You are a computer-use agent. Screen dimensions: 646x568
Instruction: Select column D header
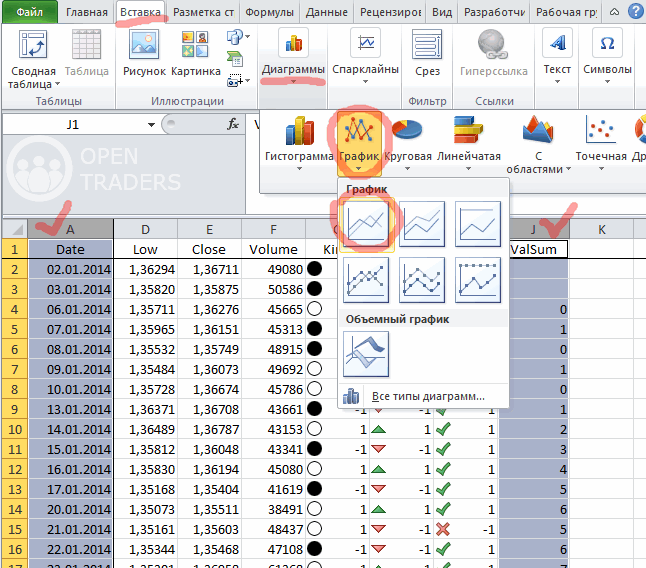(x=145, y=229)
